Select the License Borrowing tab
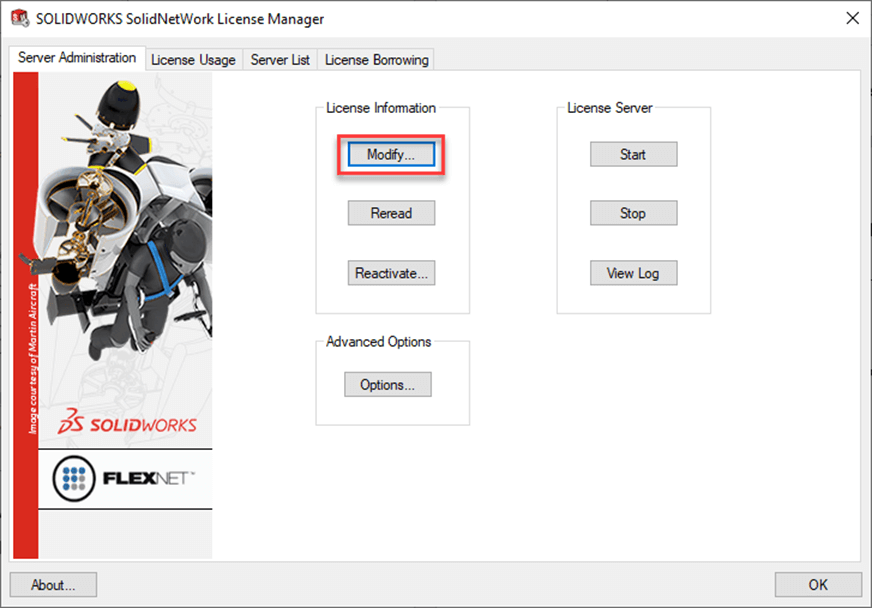The width and height of the screenshot is (872, 608). tap(376, 59)
